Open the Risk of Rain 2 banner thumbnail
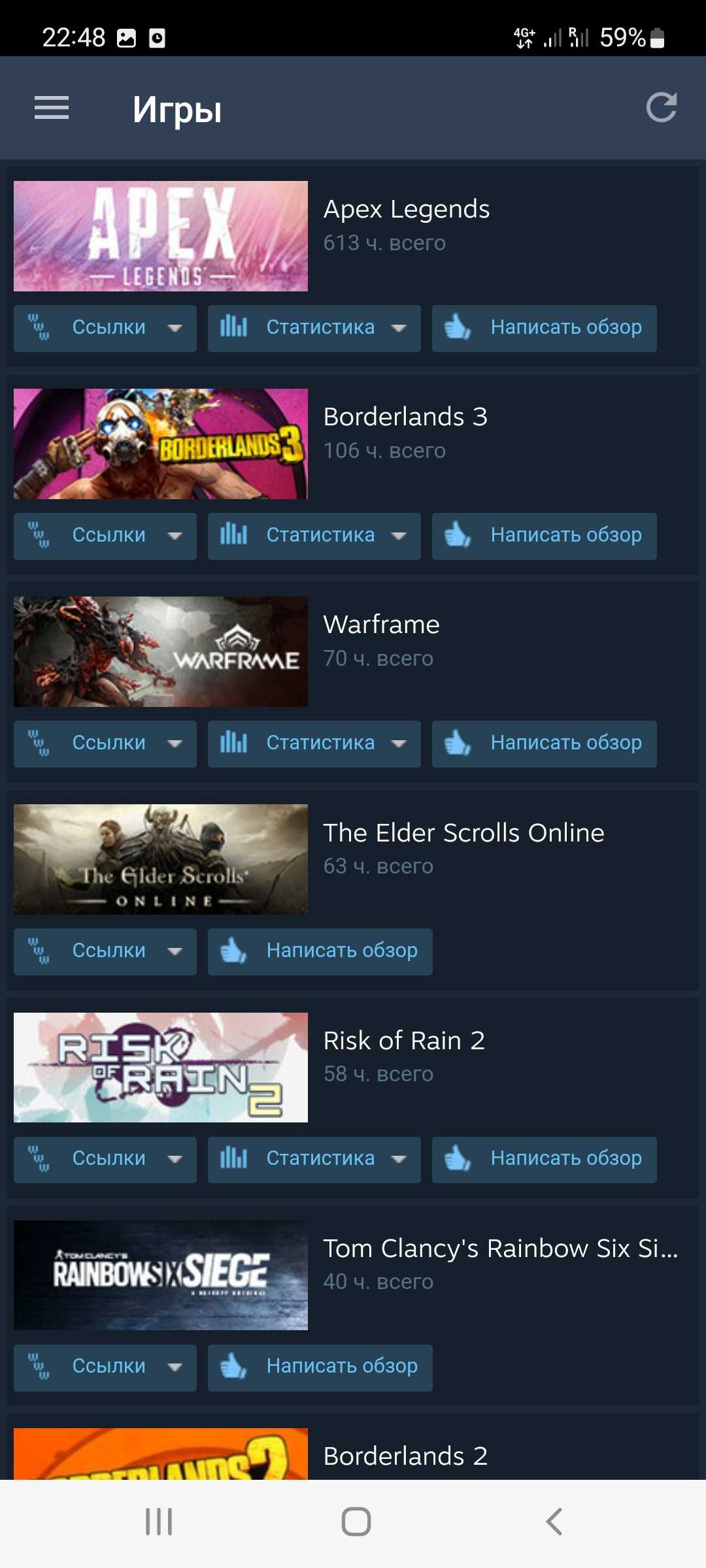This screenshot has width=706, height=1568. pos(161,1068)
